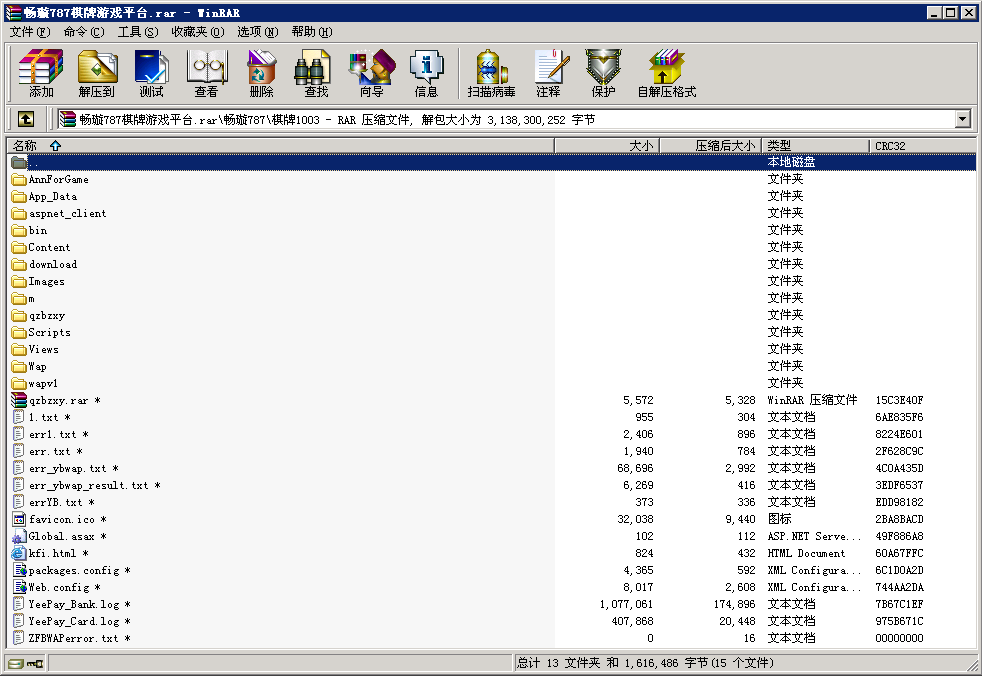The width and height of the screenshot is (982, 676).
Task: Go up one folder level button
Action: [26, 119]
